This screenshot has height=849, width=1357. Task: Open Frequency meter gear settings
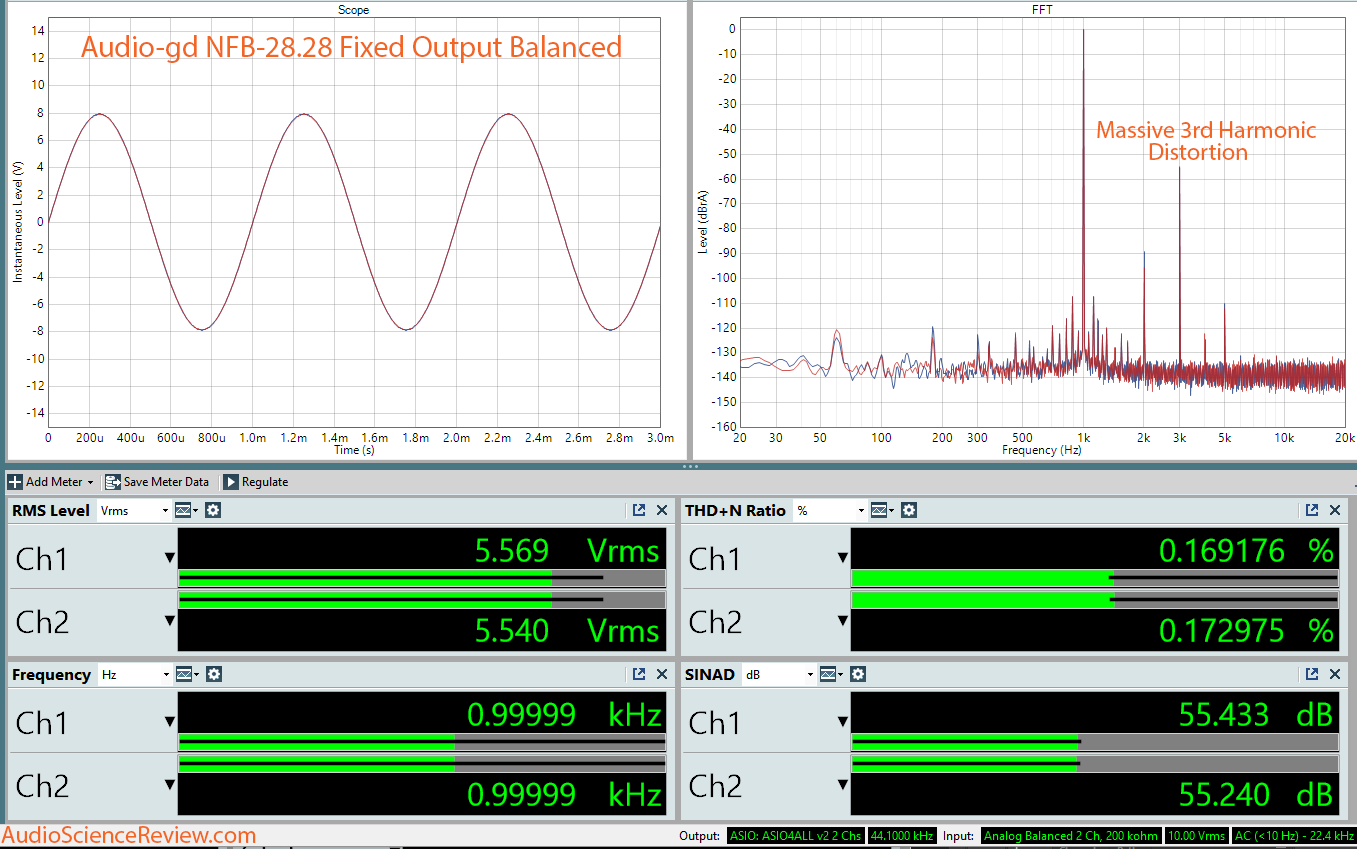coord(213,674)
